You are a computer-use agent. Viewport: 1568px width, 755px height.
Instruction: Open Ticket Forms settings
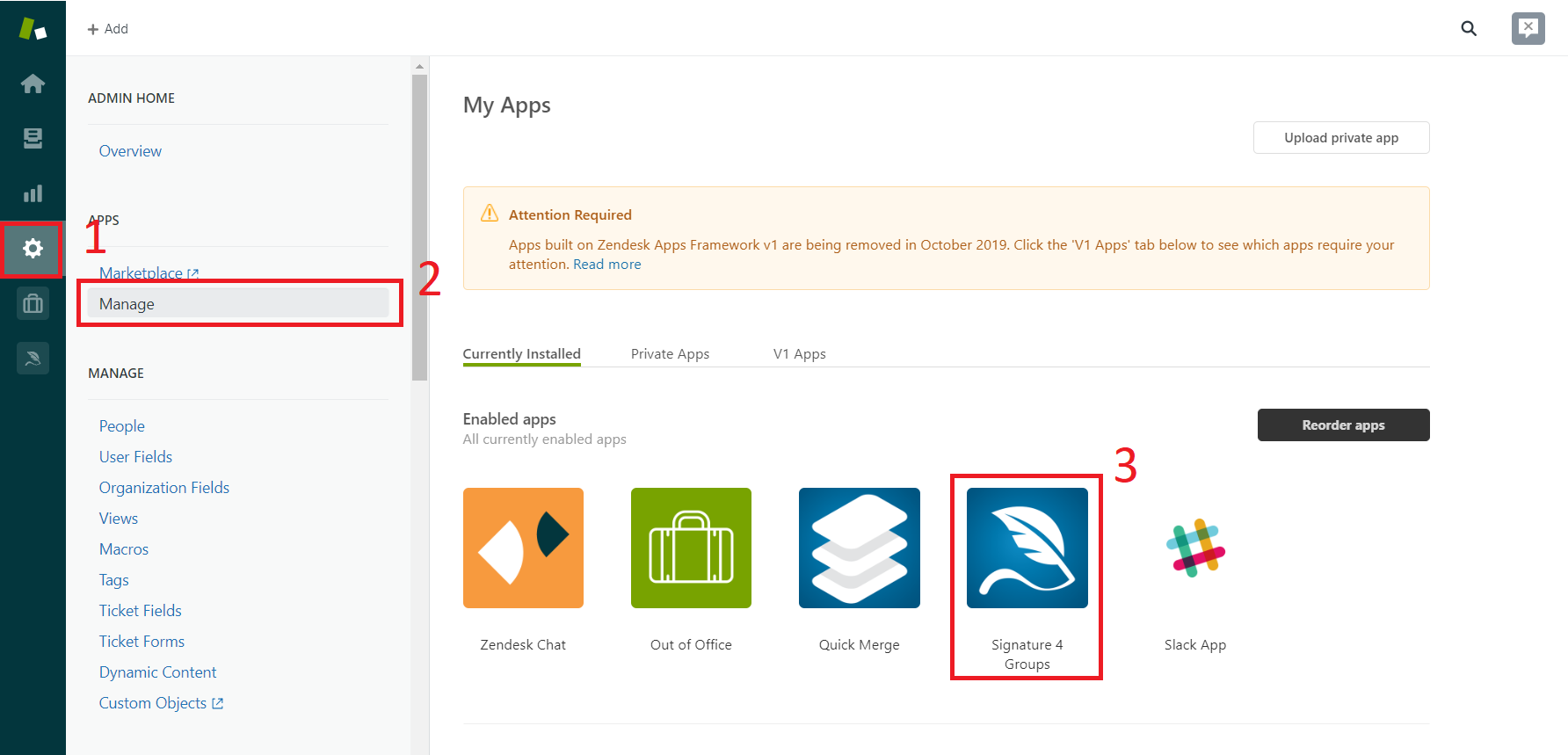[142, 642]
